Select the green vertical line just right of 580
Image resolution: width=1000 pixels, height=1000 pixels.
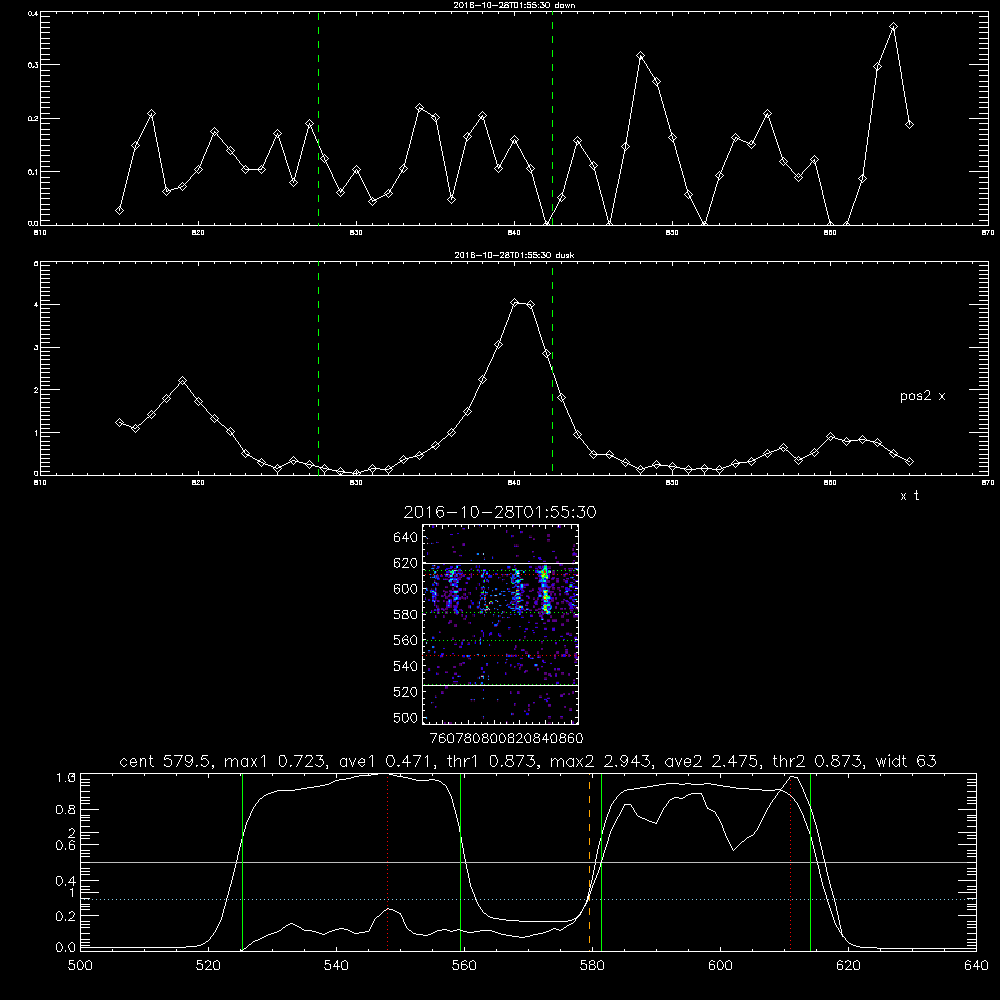[x=601, y=862]
